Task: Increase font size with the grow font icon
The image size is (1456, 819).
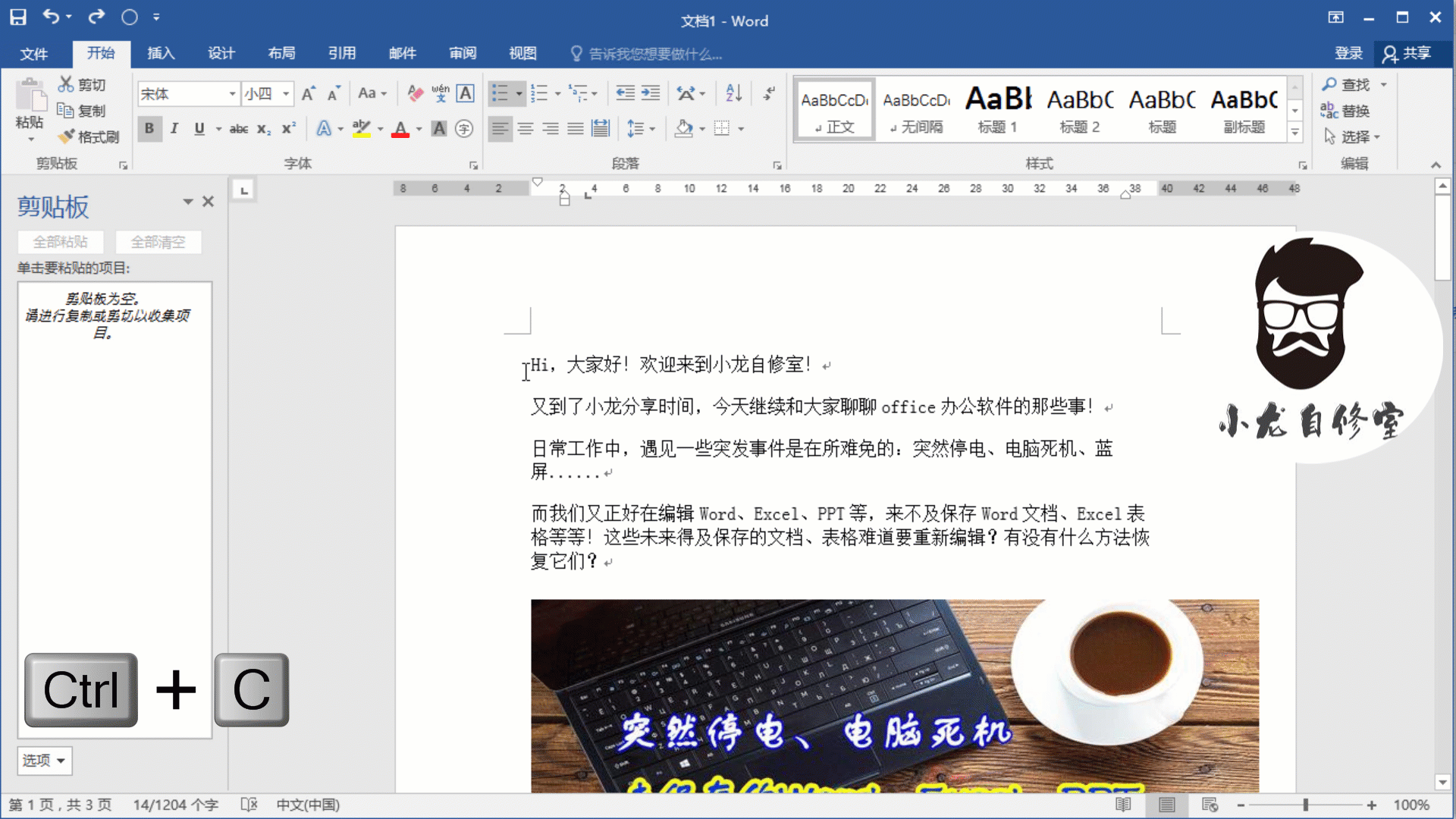Action: (x=308, y=93)
